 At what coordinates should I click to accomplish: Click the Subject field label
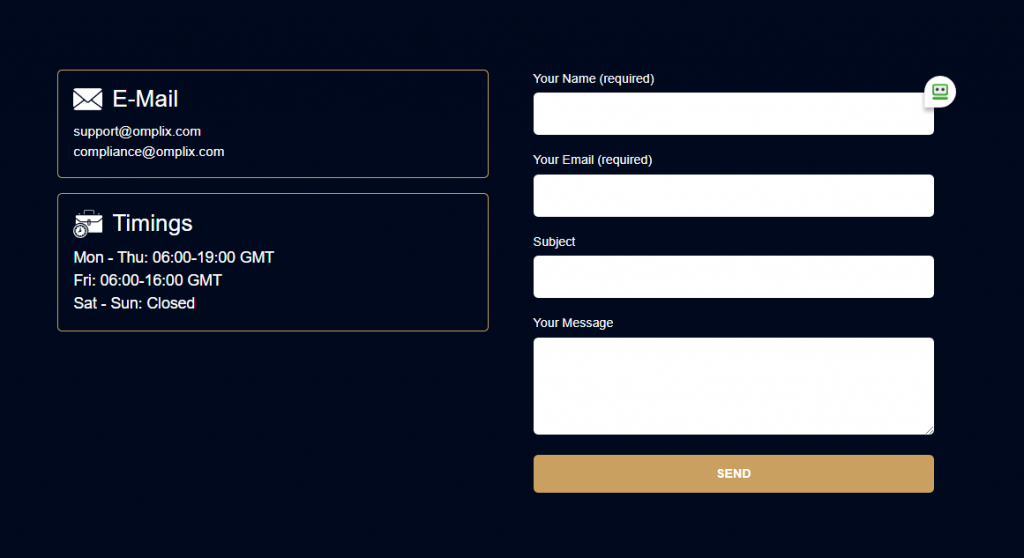coord(554,242)
